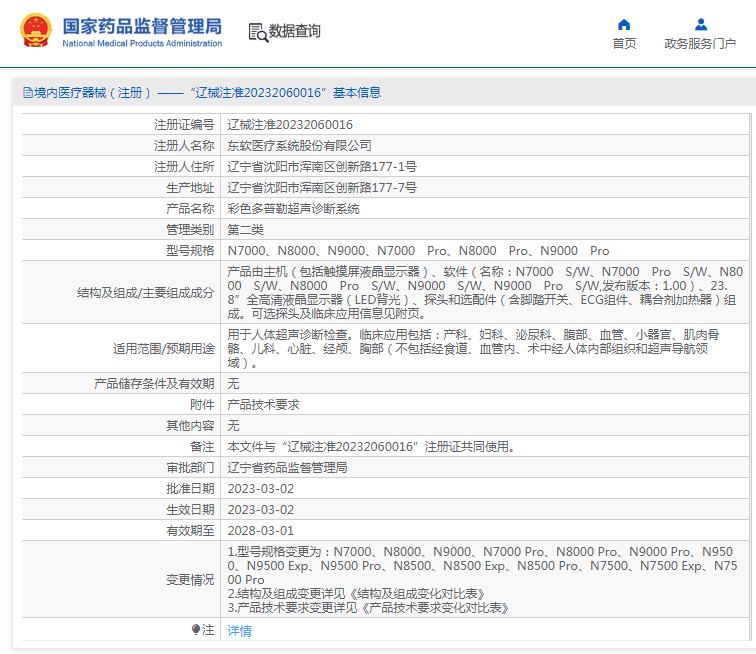Go to 首页 via its text label
The image size is (756, 654).
[x=624, y=44]
